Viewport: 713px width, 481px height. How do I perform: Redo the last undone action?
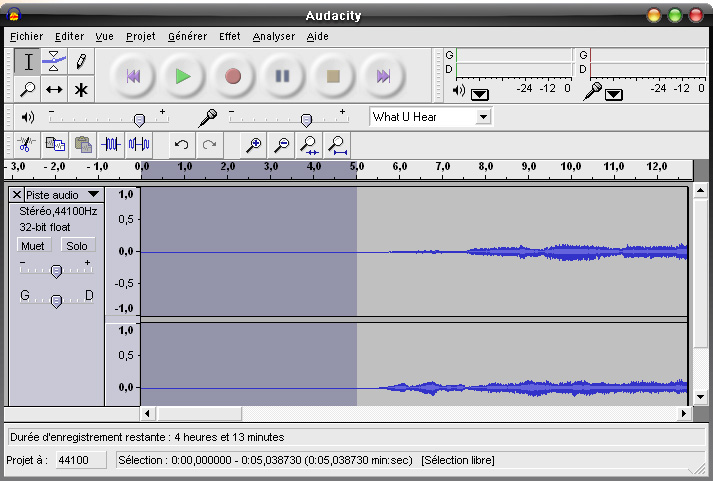click(209, 145)
